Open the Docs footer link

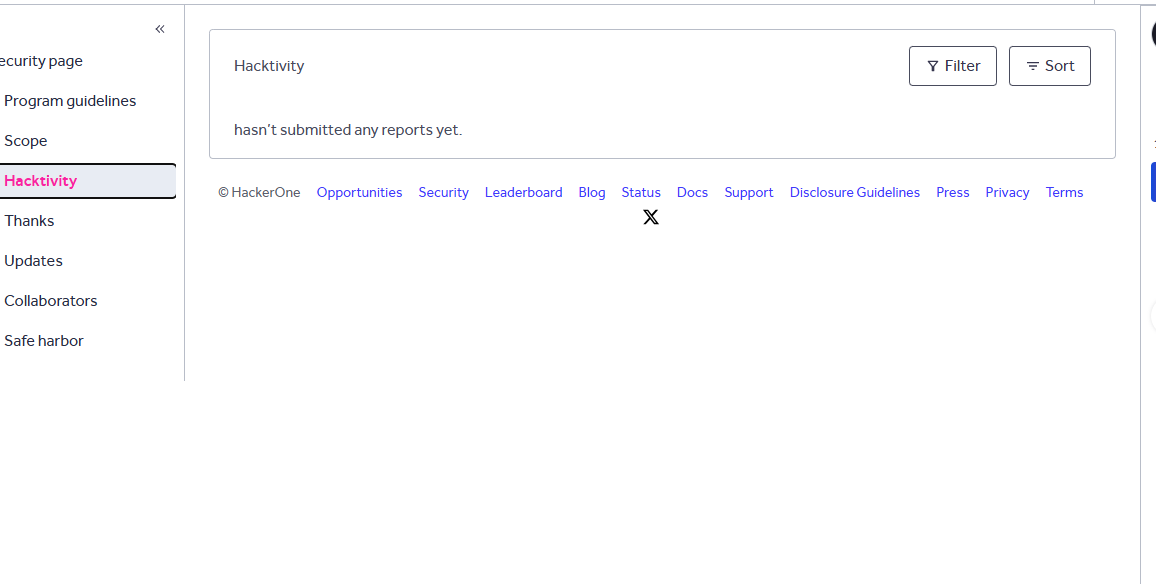(x=692, y=192)
